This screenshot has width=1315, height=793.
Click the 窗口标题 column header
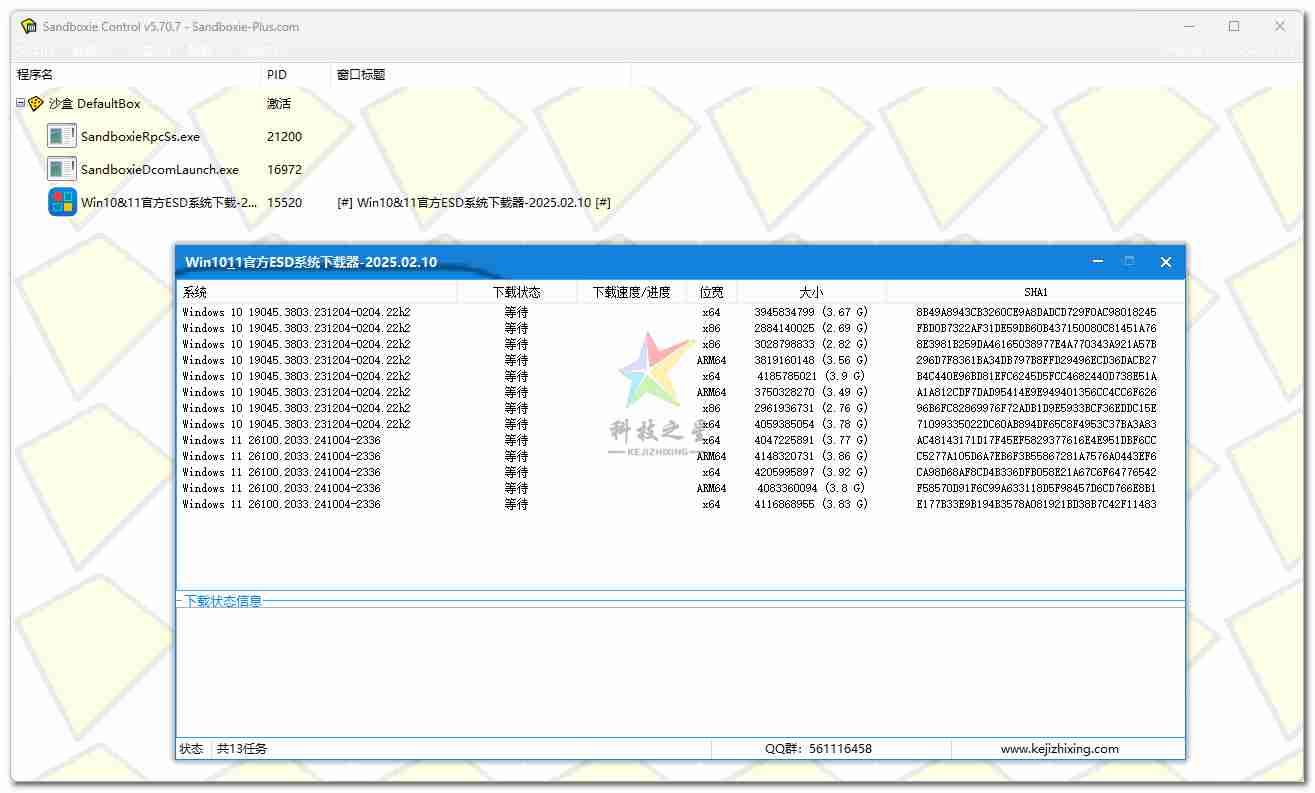coord(480,75)
